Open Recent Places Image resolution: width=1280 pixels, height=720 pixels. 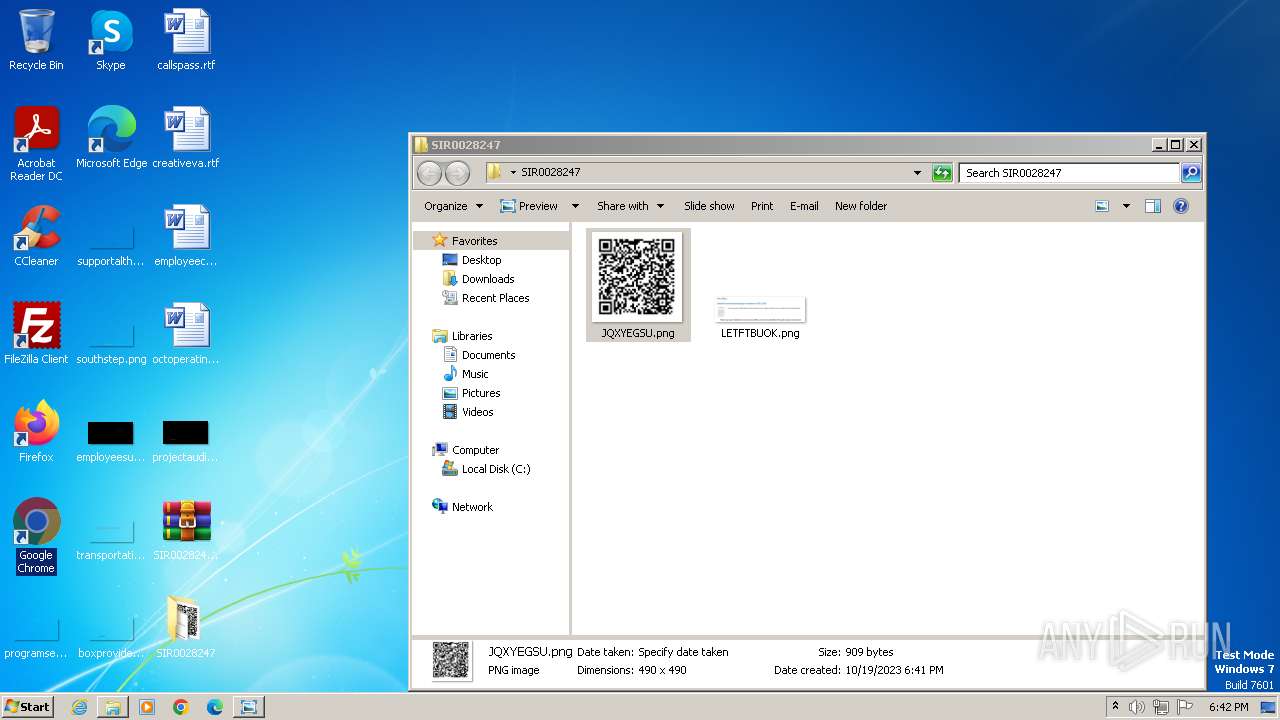point(495,298)
